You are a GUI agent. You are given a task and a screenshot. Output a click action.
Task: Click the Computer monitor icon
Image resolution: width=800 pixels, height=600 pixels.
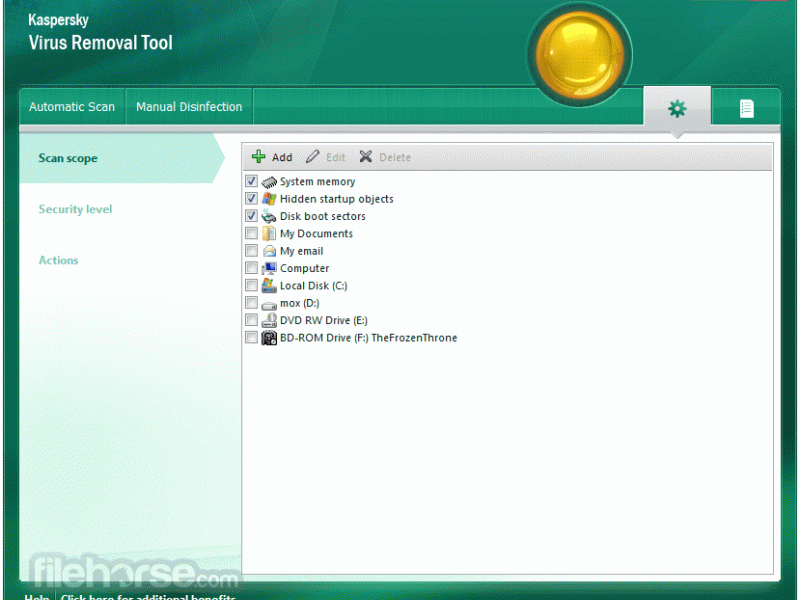click(x=269, y=268)
